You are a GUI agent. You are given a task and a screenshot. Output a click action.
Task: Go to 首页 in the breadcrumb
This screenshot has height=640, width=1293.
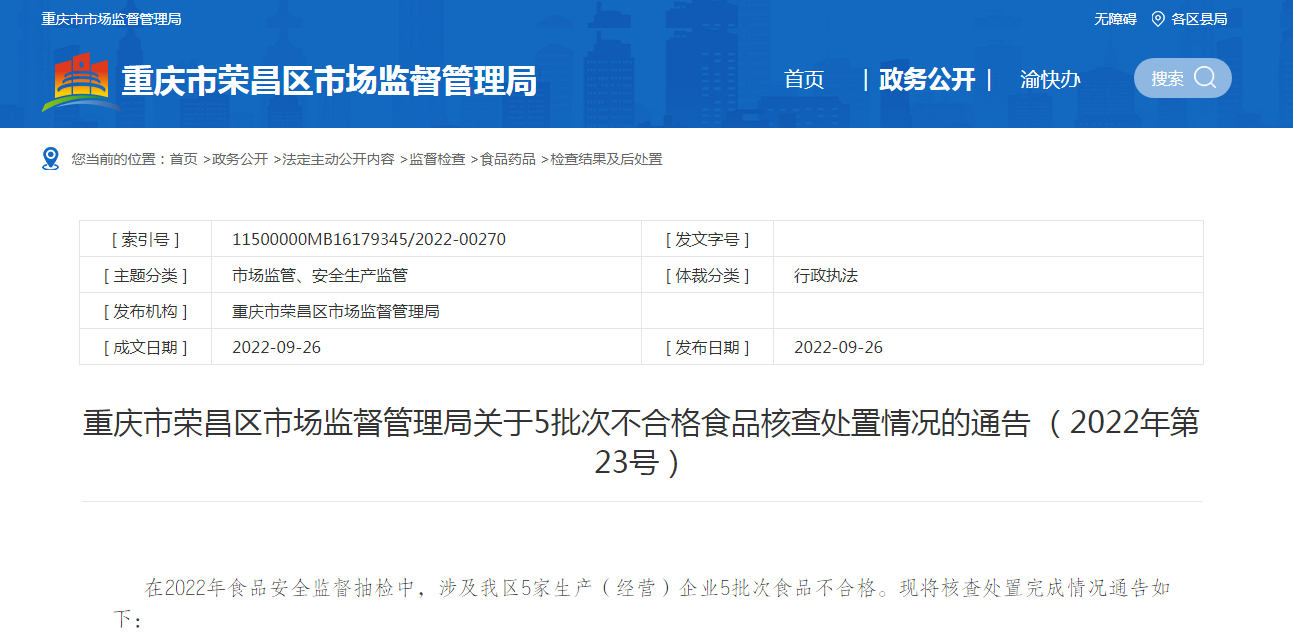click(183, 159)
